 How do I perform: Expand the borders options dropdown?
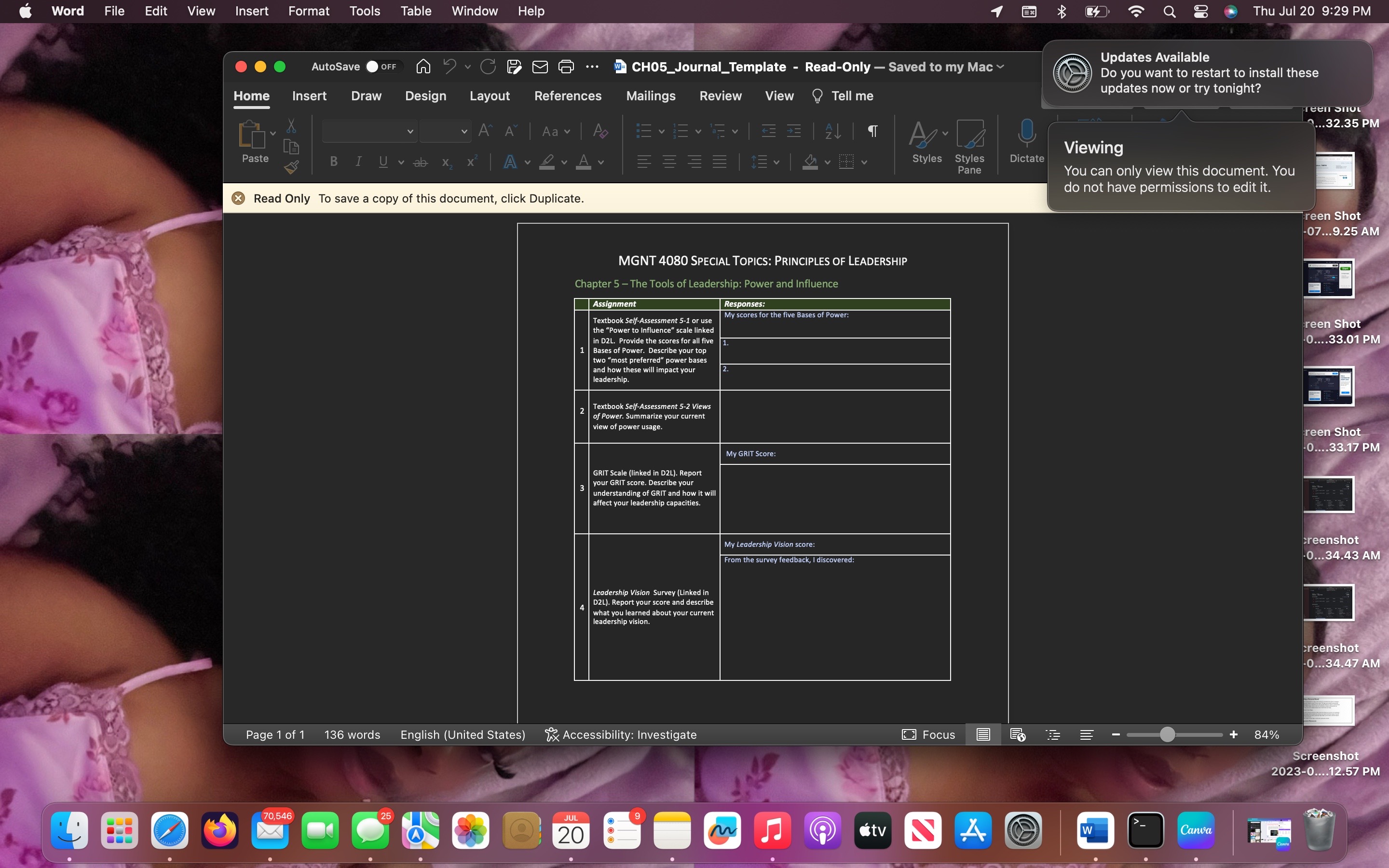(864, 162)
